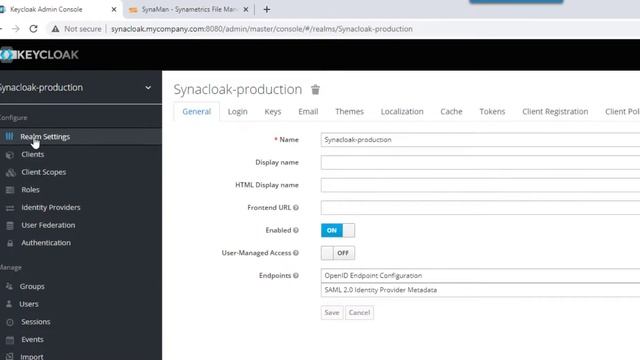
Task: Delete realm using the trash icon
Action: click(x=315, y=89)
